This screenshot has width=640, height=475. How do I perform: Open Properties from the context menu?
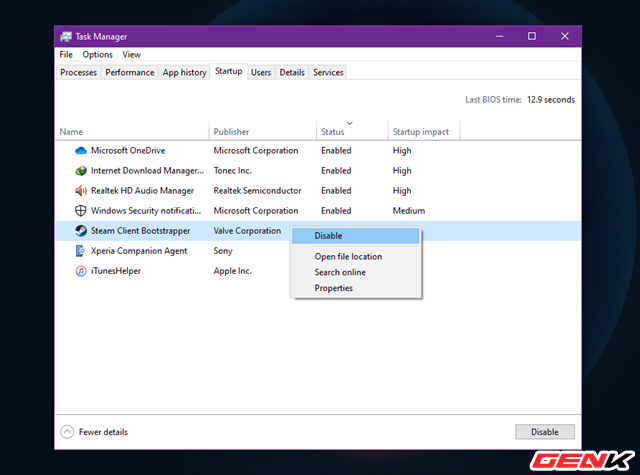point(333,289)
